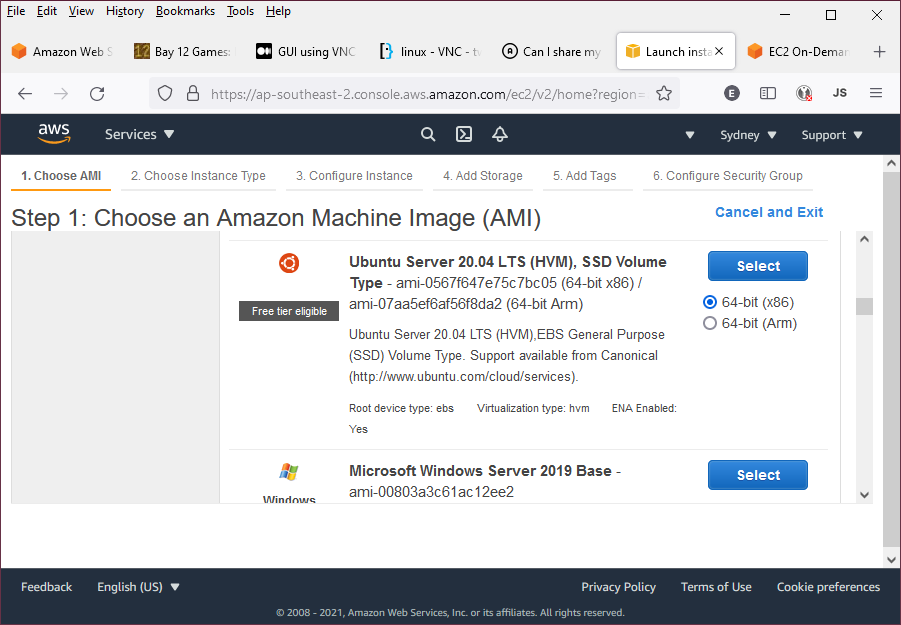Go to 1. Choose AMI step
Viewport: 901px width, 625px height.
pyautogui.click(x=61, y=176)
